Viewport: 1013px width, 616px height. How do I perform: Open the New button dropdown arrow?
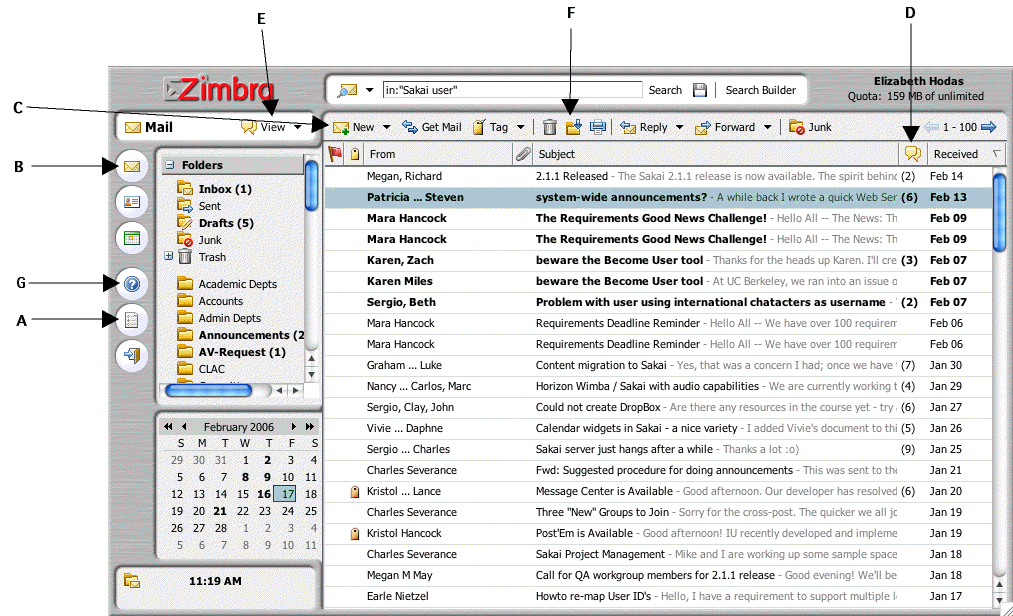[386, 127]
